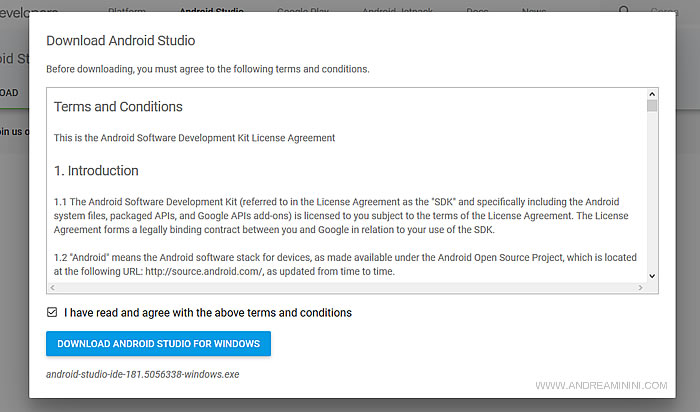Uncheck the agree with terms checkbox
This screenshot has width=700, height=412.
click(52, 312)
